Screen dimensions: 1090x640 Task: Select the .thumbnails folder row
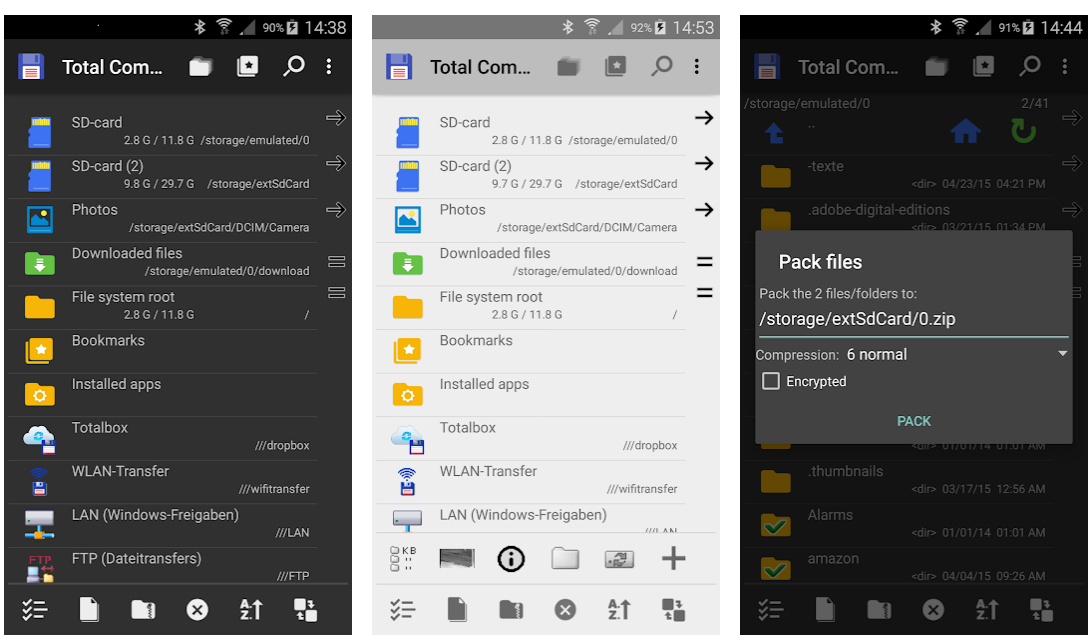click(x=899, y=482)
